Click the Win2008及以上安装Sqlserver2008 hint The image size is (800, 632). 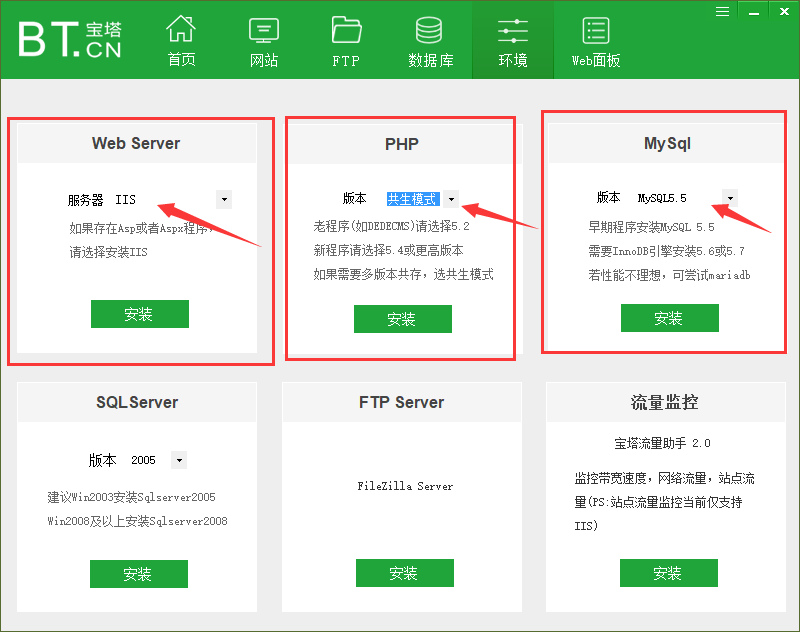click(x=138, y=521)
